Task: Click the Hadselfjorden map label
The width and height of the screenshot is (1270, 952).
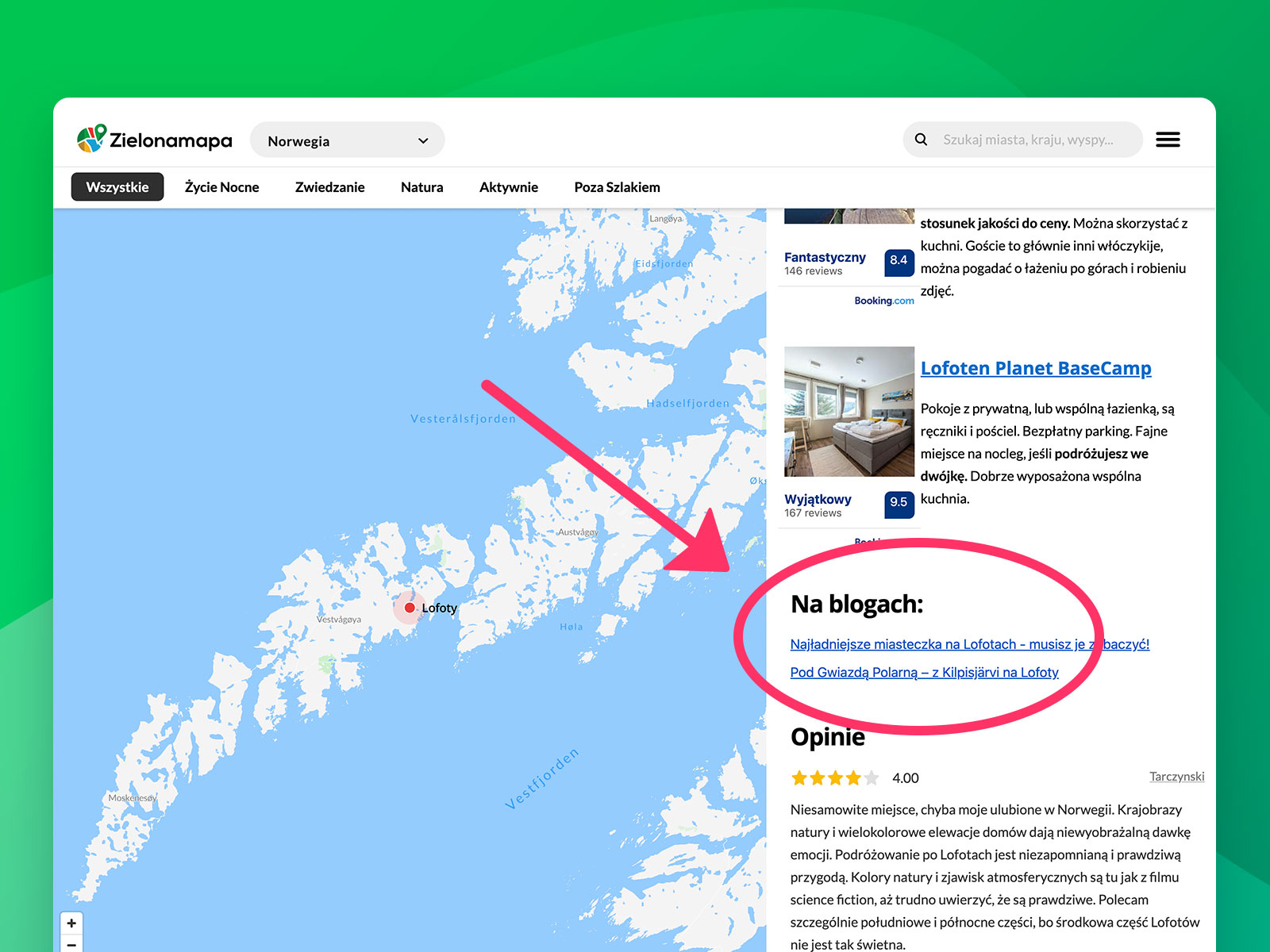Action: [x=687, y=403]
